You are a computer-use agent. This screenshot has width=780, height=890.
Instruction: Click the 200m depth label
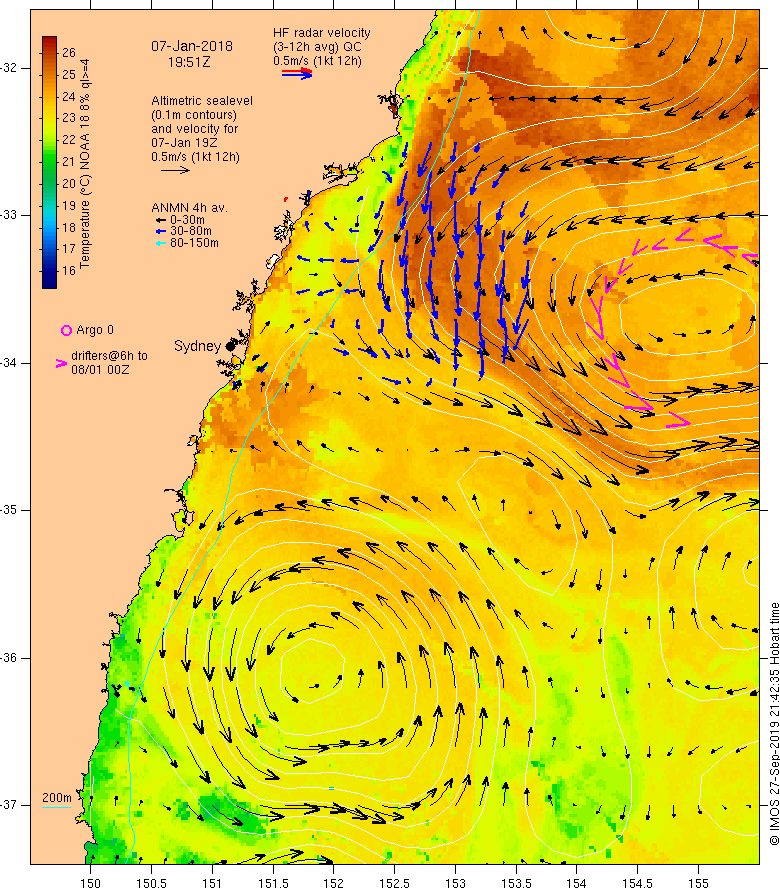(57, 798)
